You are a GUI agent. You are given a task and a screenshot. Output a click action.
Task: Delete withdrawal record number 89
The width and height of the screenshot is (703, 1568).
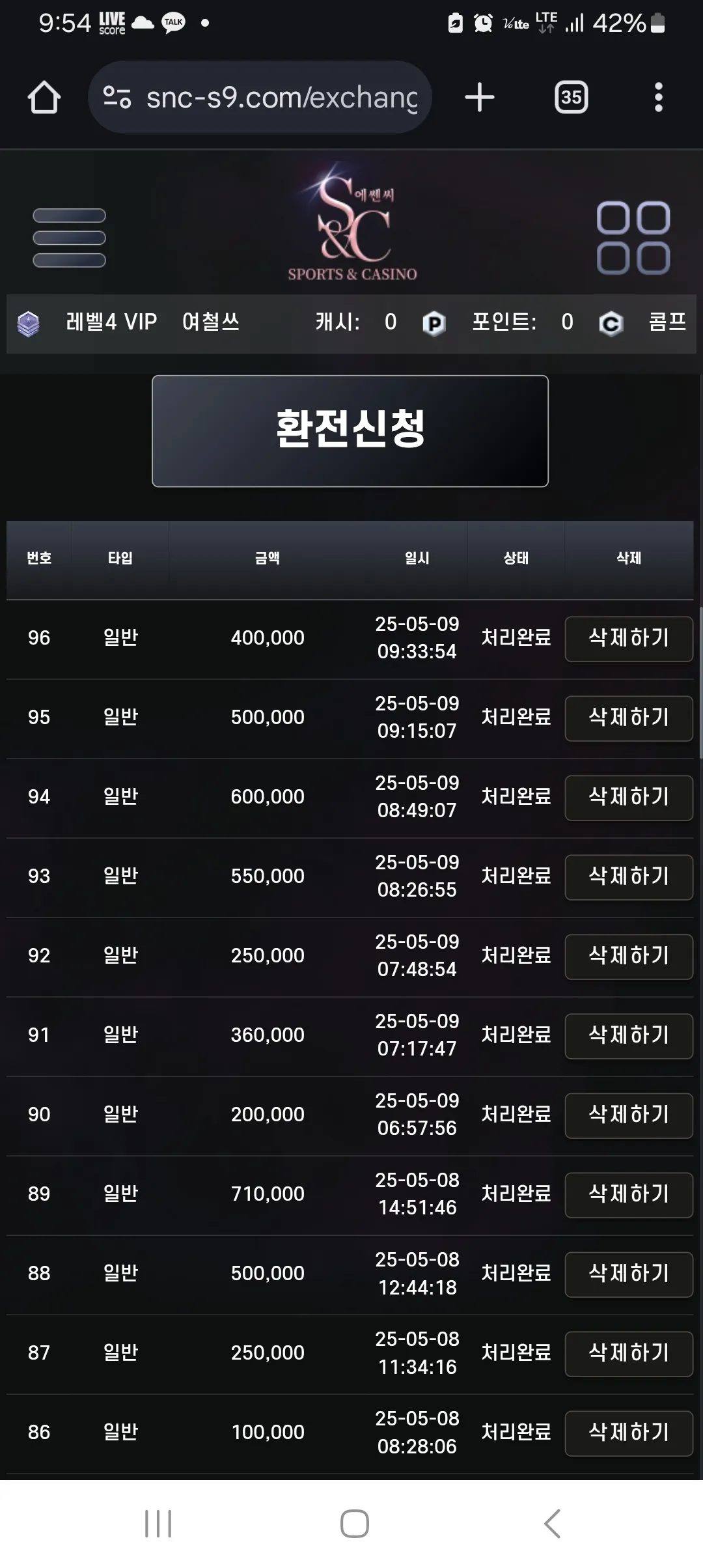[x=629, y=1195]
